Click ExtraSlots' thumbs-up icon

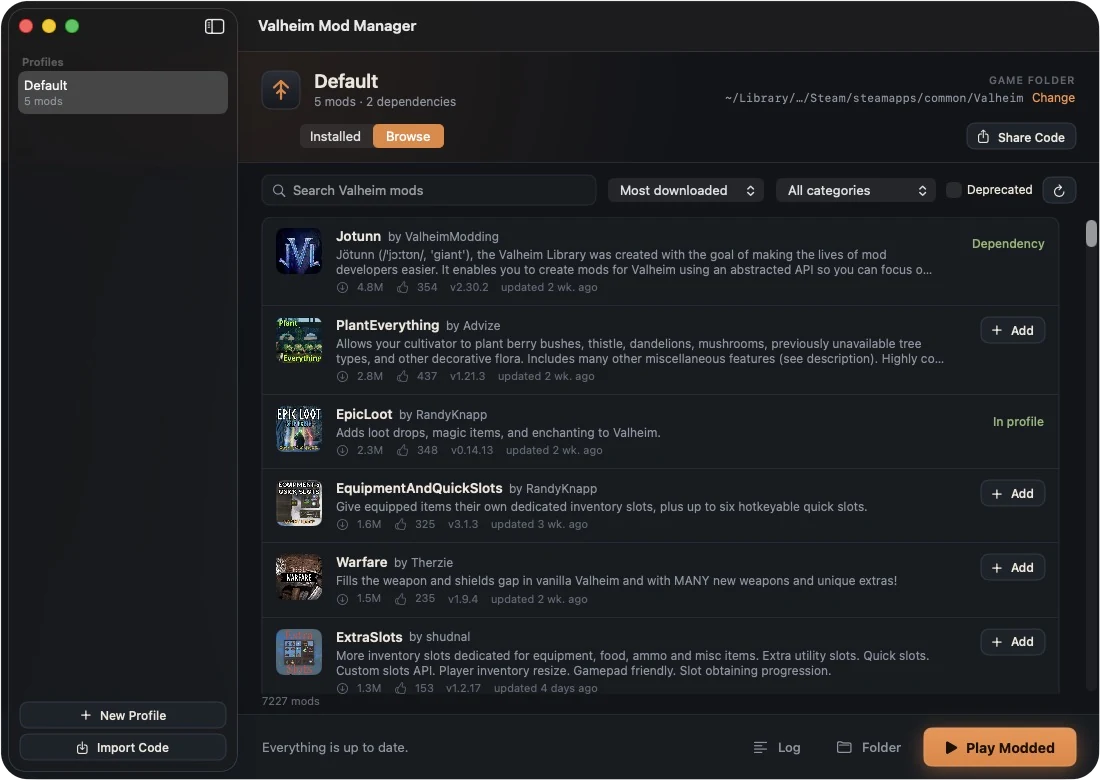pos(401,689)
